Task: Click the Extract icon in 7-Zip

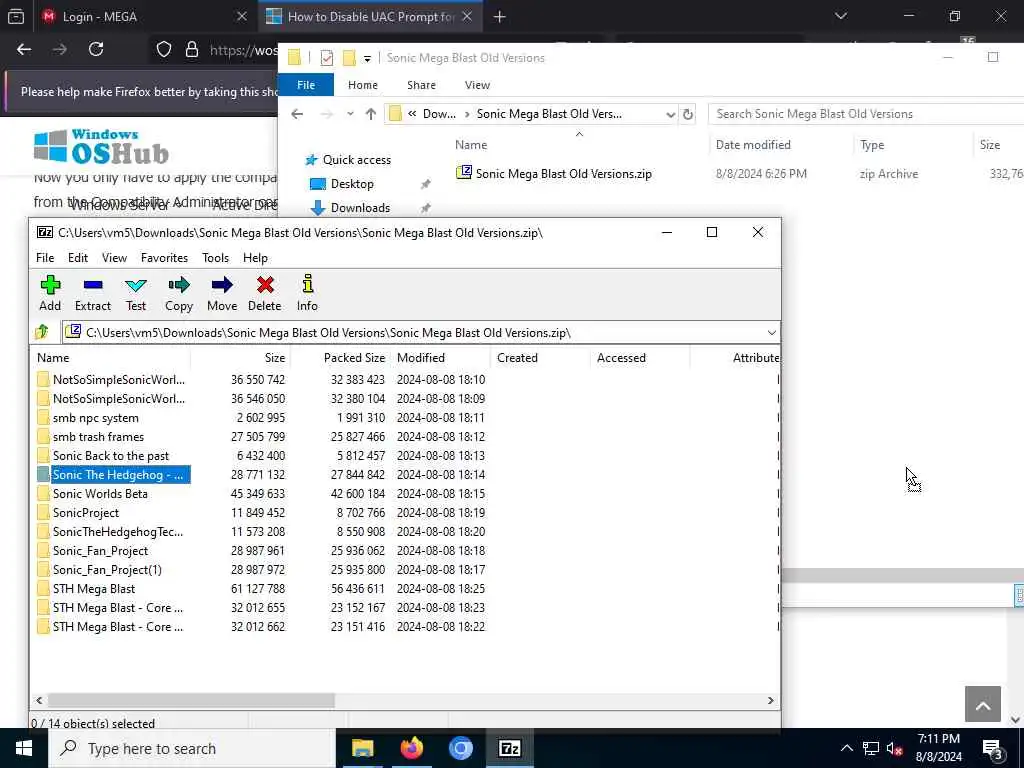Action: 93,293
